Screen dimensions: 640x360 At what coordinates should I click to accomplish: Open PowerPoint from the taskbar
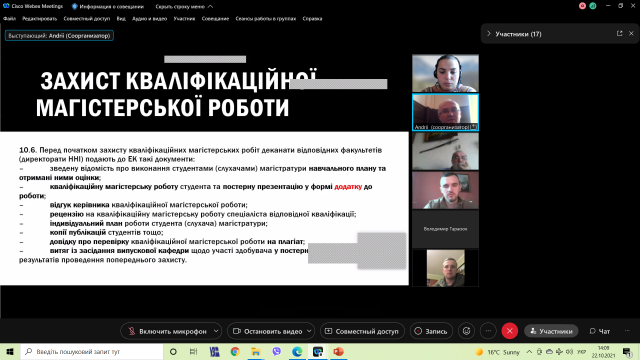[338, 351]
